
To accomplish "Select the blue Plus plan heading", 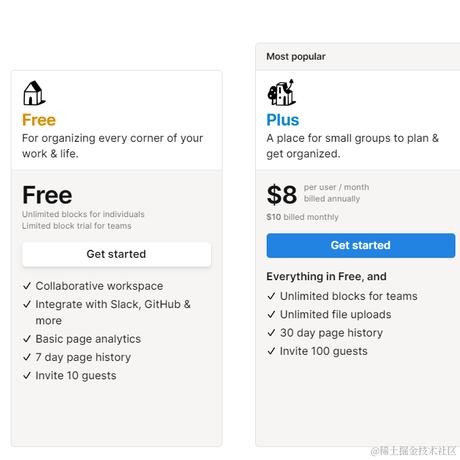I will [x=283, y=120].
